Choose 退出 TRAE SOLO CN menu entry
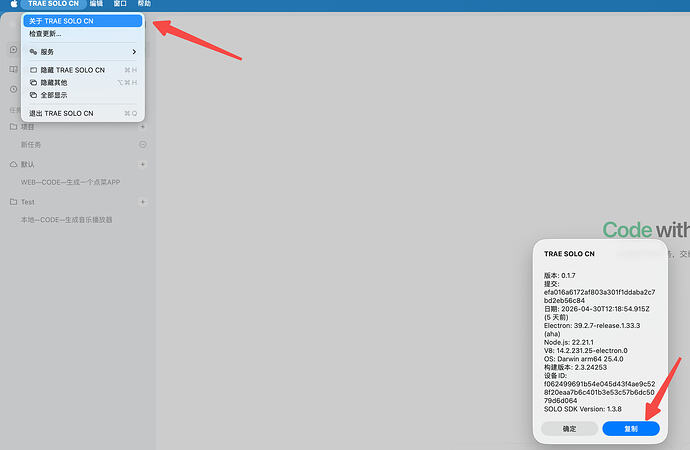 coord(83,113)
